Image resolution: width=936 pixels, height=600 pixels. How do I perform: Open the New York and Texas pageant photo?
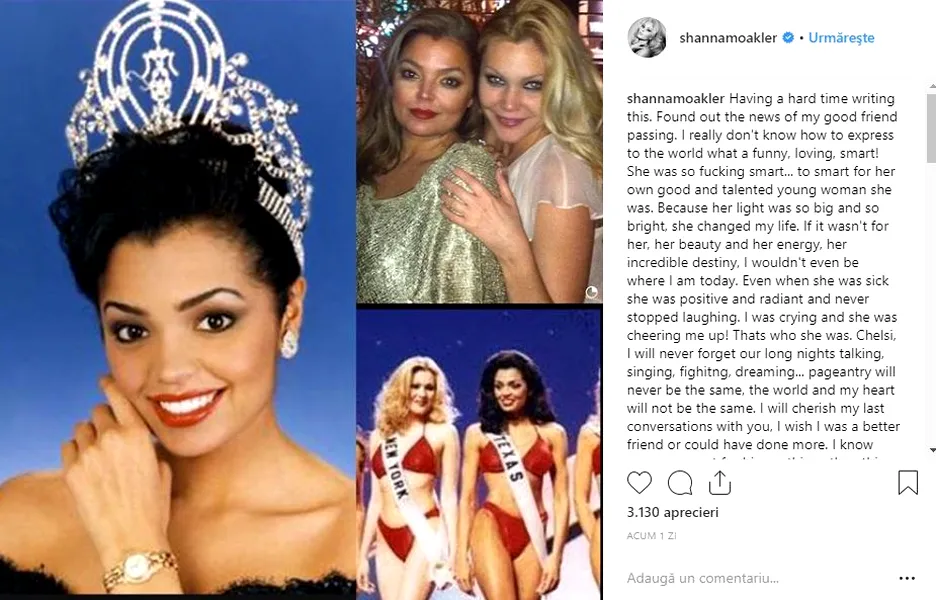[479, 454]
